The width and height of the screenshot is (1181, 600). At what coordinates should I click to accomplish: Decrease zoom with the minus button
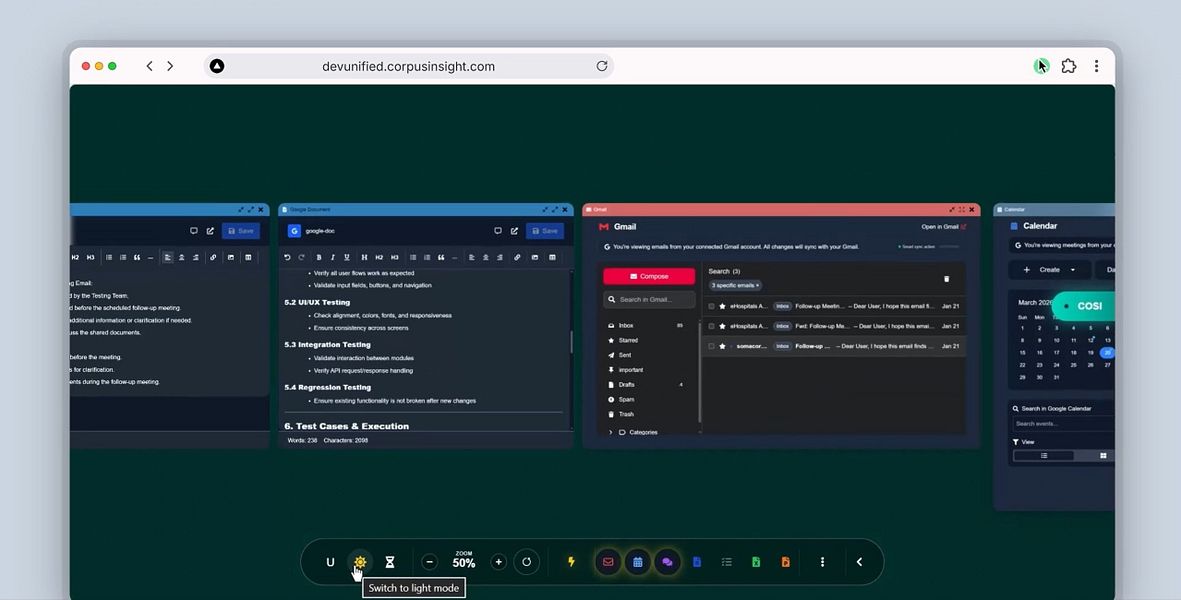(x=429, y=562)
